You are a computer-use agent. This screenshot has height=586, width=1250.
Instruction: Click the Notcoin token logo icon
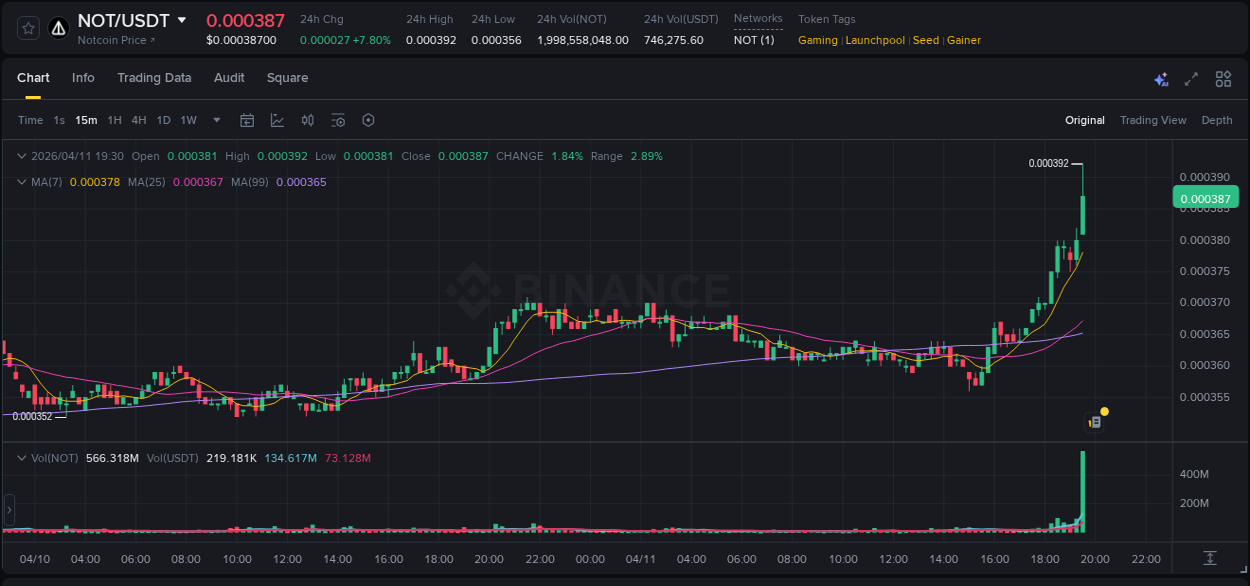tap(58, 29)
